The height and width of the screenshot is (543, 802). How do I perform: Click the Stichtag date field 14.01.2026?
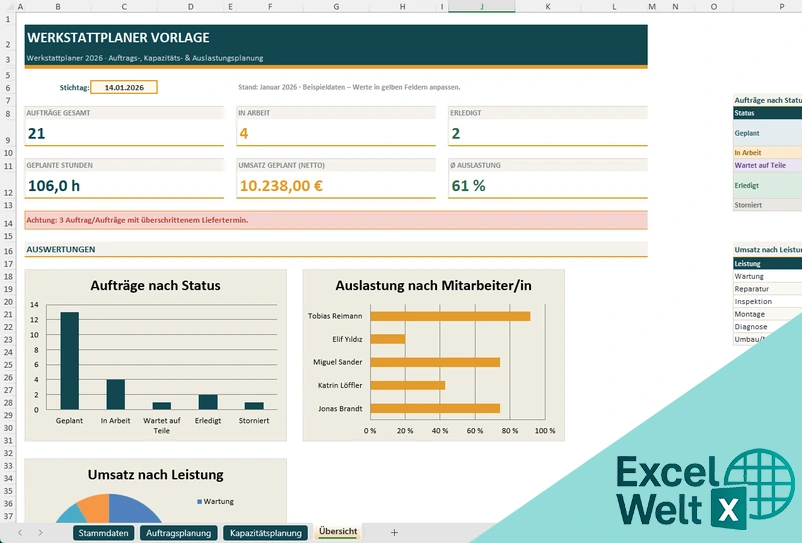[x=124, y=87]
